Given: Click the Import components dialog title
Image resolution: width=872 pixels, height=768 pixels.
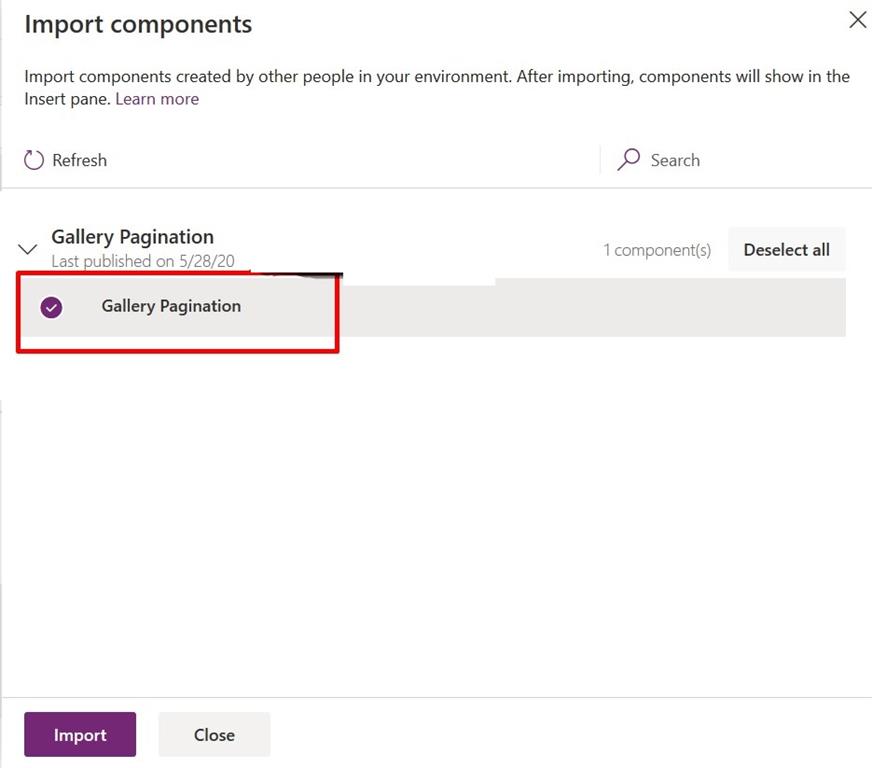Looking at the screenshot, I should click(x=137, y=24).
